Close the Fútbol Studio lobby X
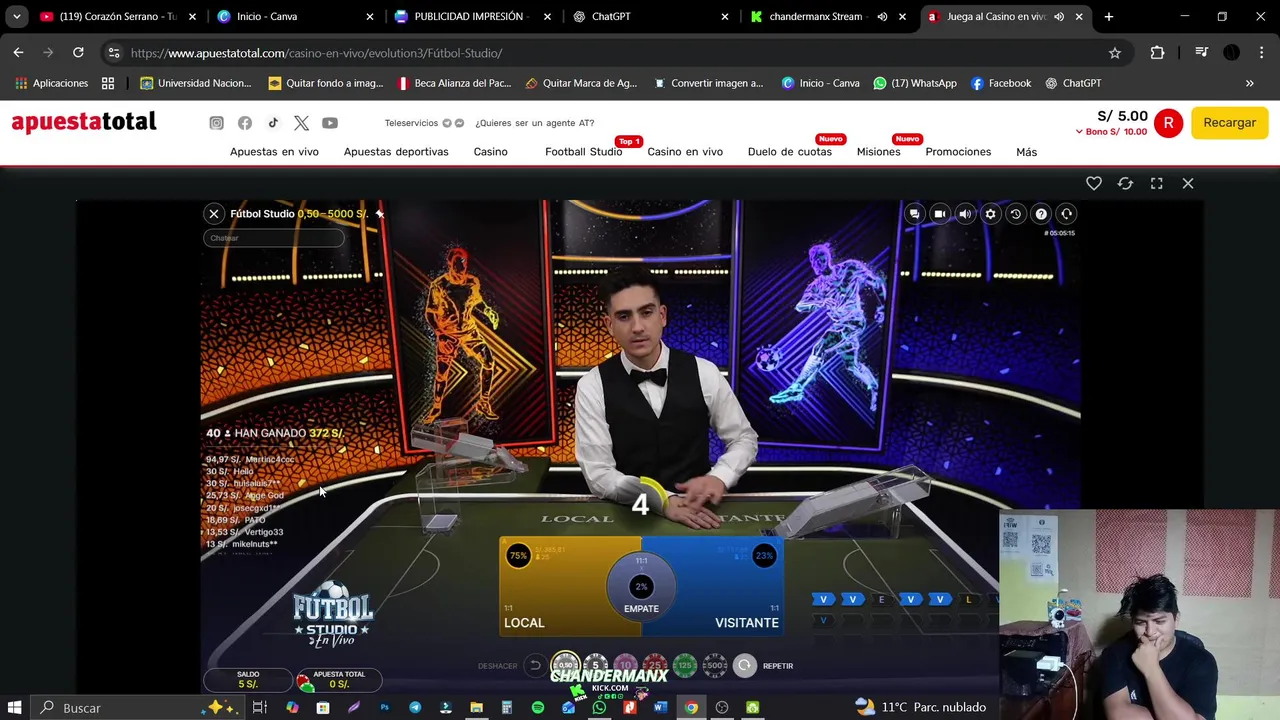 [214, 213]
